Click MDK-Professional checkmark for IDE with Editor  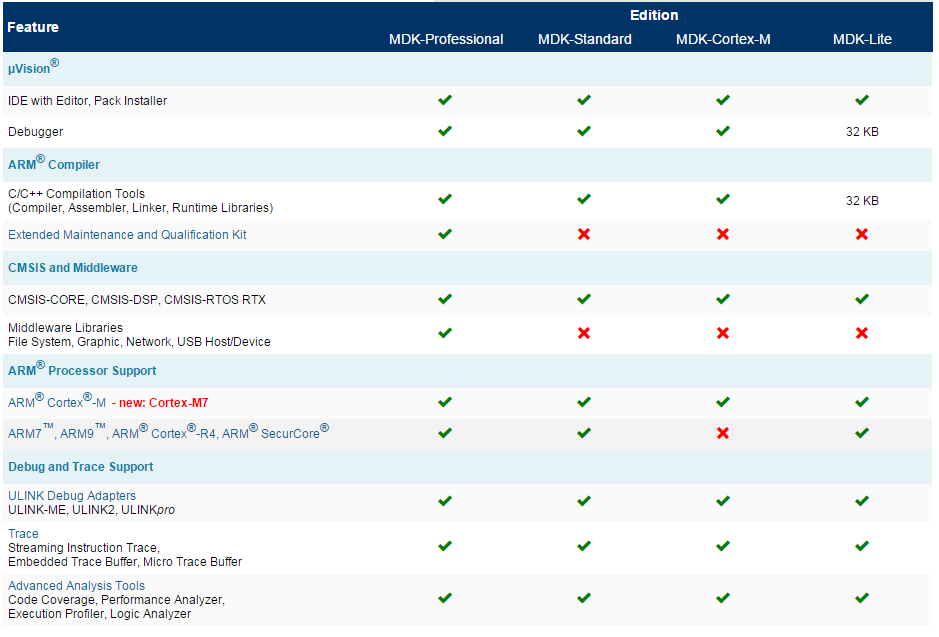click(x=445, y=100)
